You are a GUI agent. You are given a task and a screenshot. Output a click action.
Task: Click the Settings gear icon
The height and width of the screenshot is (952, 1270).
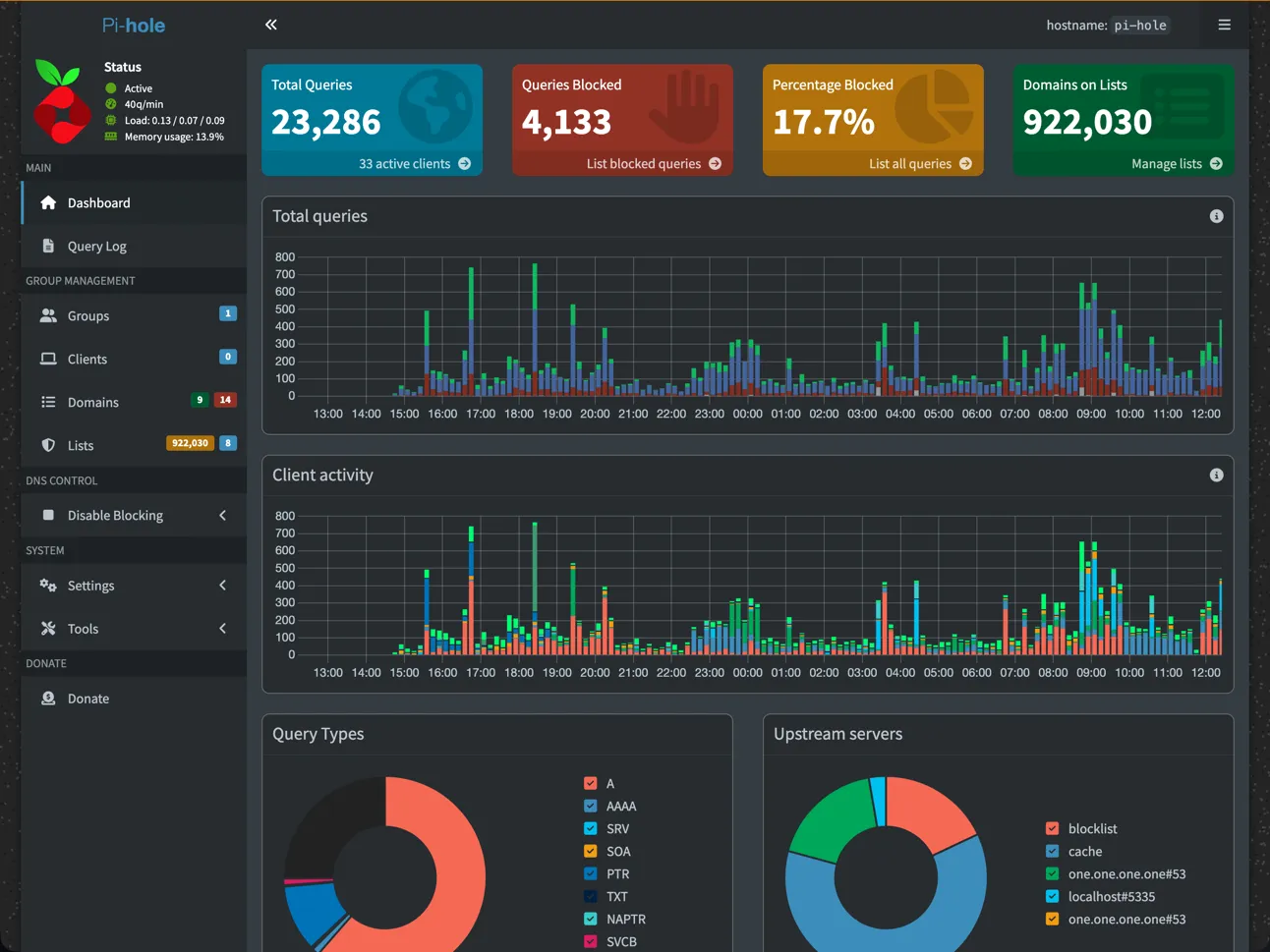click(47, 585)
